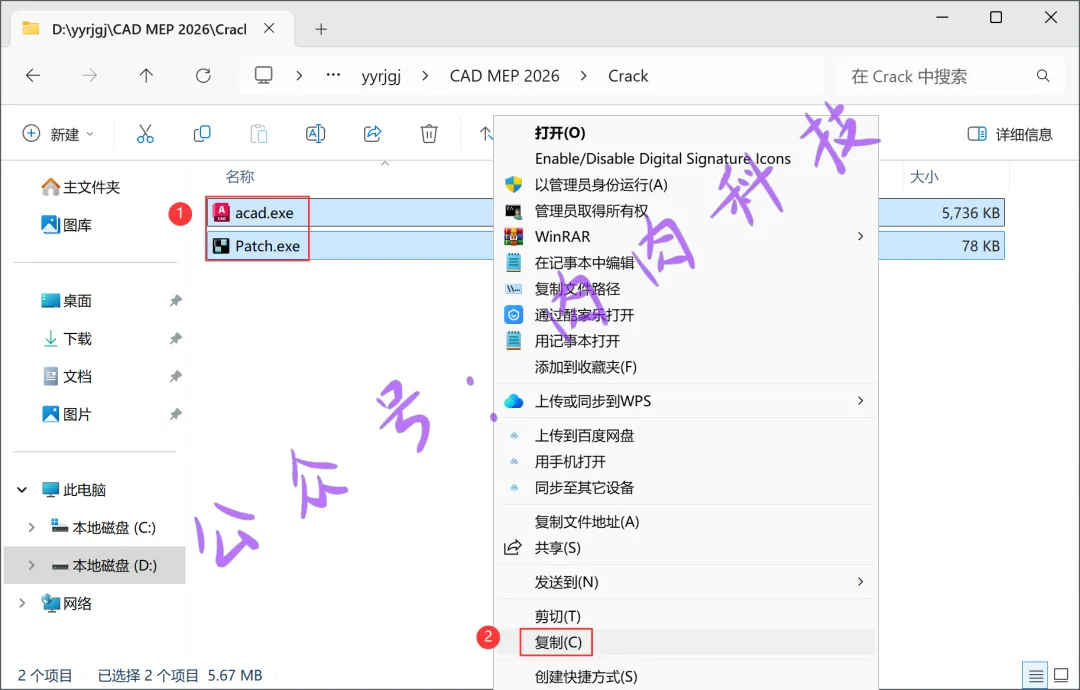Click the Share icon in toolbar
1080x690 pixels.
pyautogui.click(x=373, y=134)
